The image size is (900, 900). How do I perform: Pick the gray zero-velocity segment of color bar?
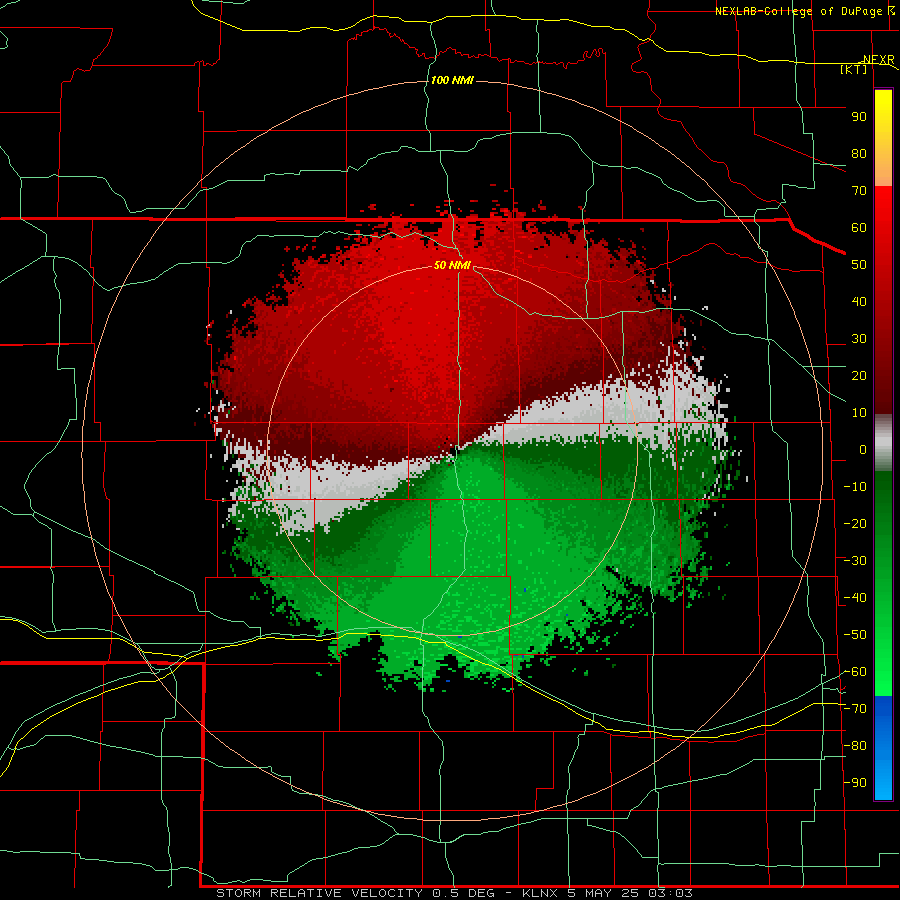[x=883, y=443]
